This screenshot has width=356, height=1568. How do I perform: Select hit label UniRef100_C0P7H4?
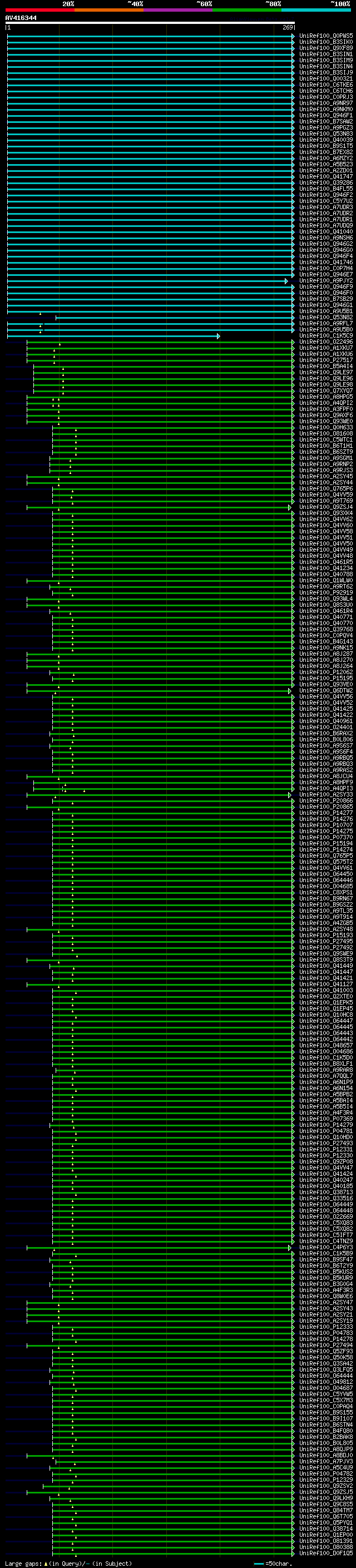coord(326,269)
